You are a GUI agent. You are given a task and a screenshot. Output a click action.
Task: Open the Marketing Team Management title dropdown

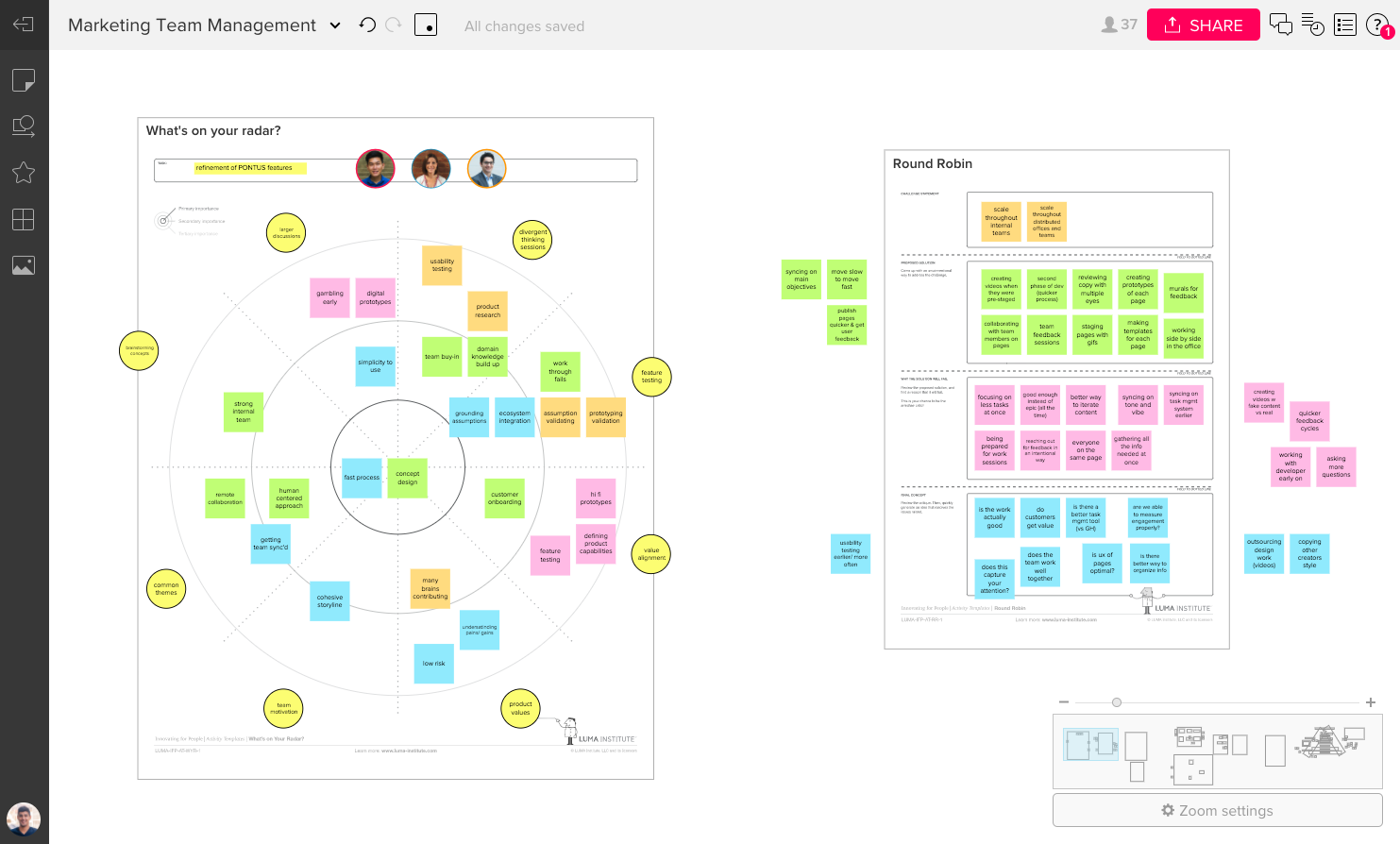pyautogui.click(x=335, y=25)
